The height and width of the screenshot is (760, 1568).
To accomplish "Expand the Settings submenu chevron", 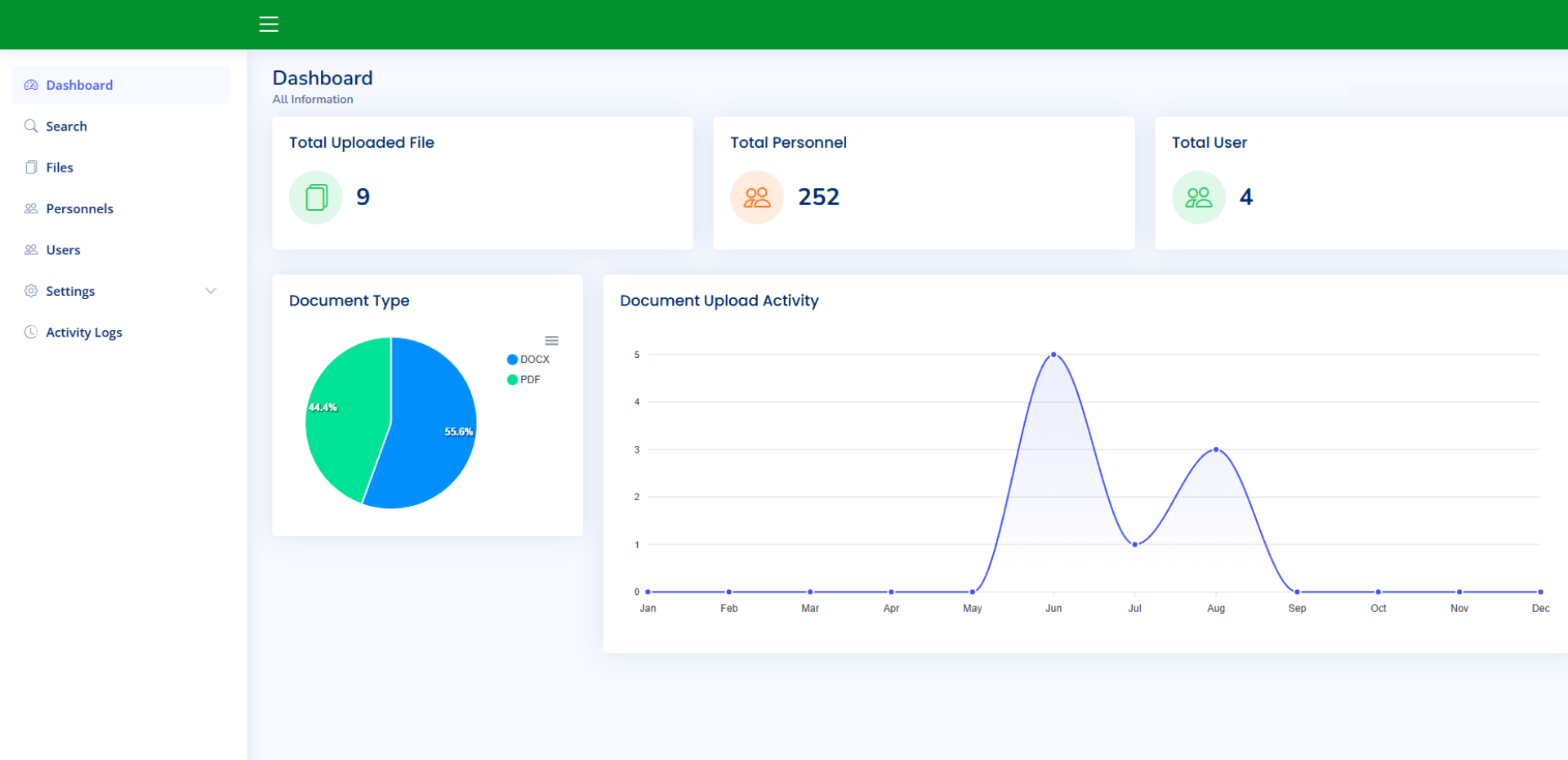I will [211, 291].
